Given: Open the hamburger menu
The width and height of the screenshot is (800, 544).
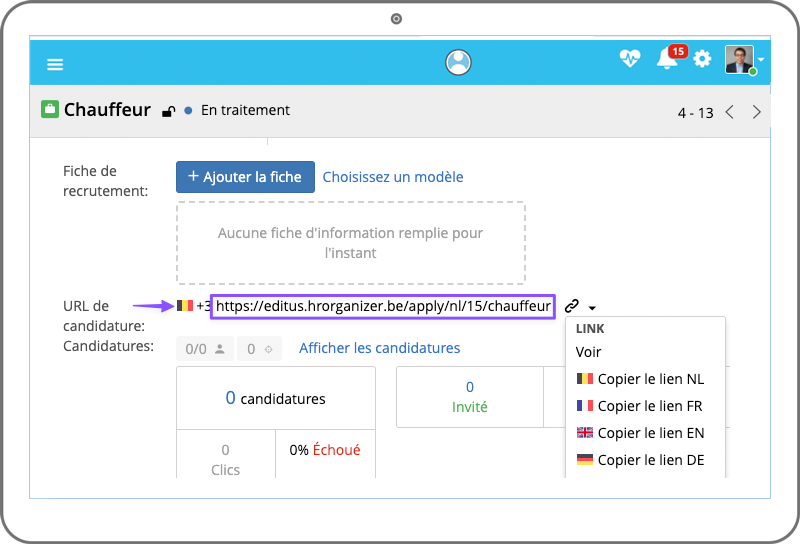Looking at the screenshot, I should (x=55, y=64).
